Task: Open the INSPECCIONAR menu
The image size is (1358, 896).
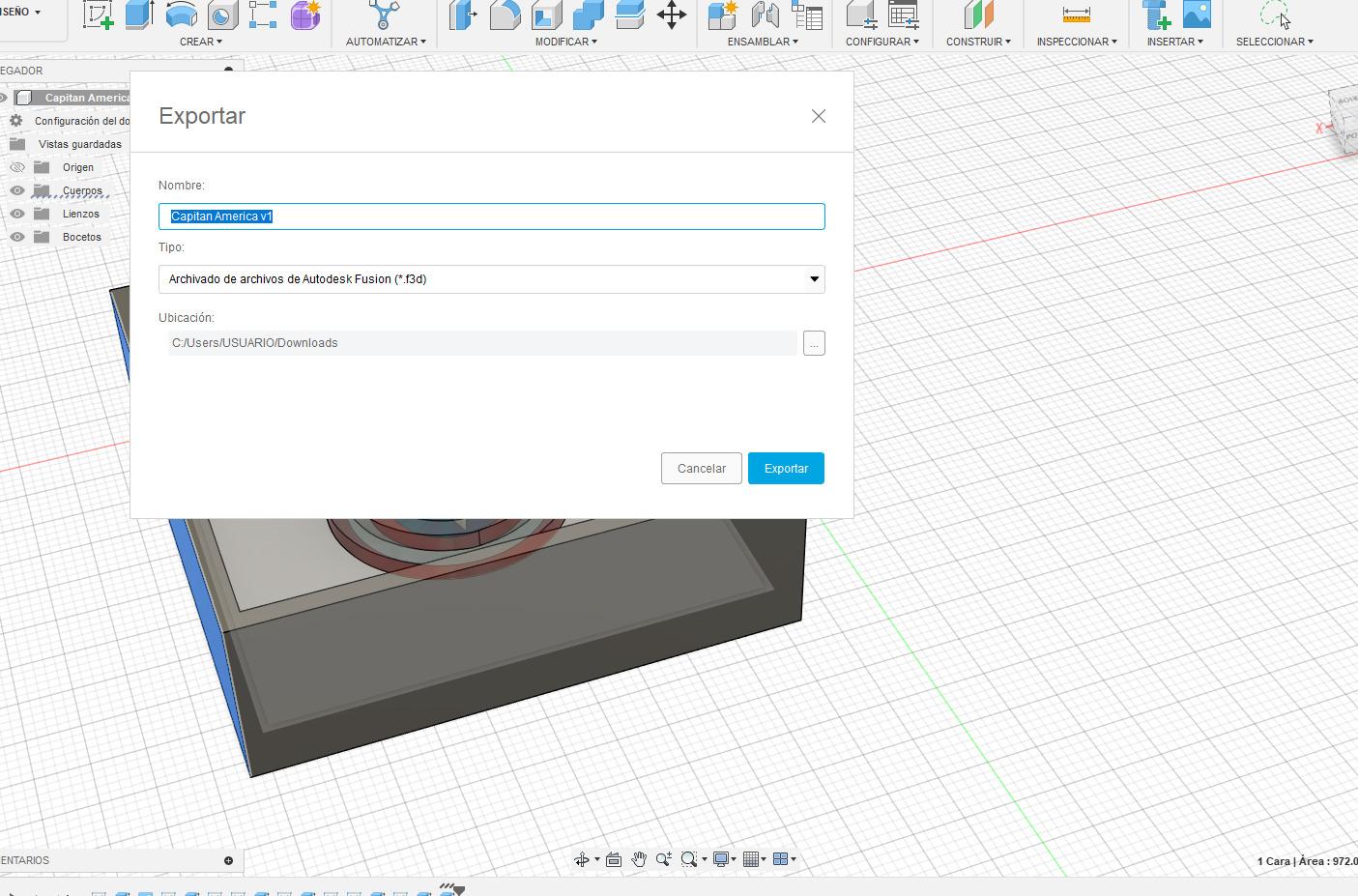Action: pyautogui.click(x=1077, y=42)
